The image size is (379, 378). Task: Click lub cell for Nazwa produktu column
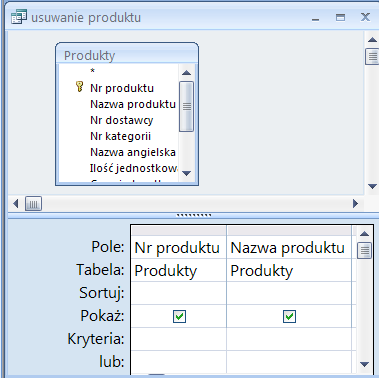tap(289, 362)
